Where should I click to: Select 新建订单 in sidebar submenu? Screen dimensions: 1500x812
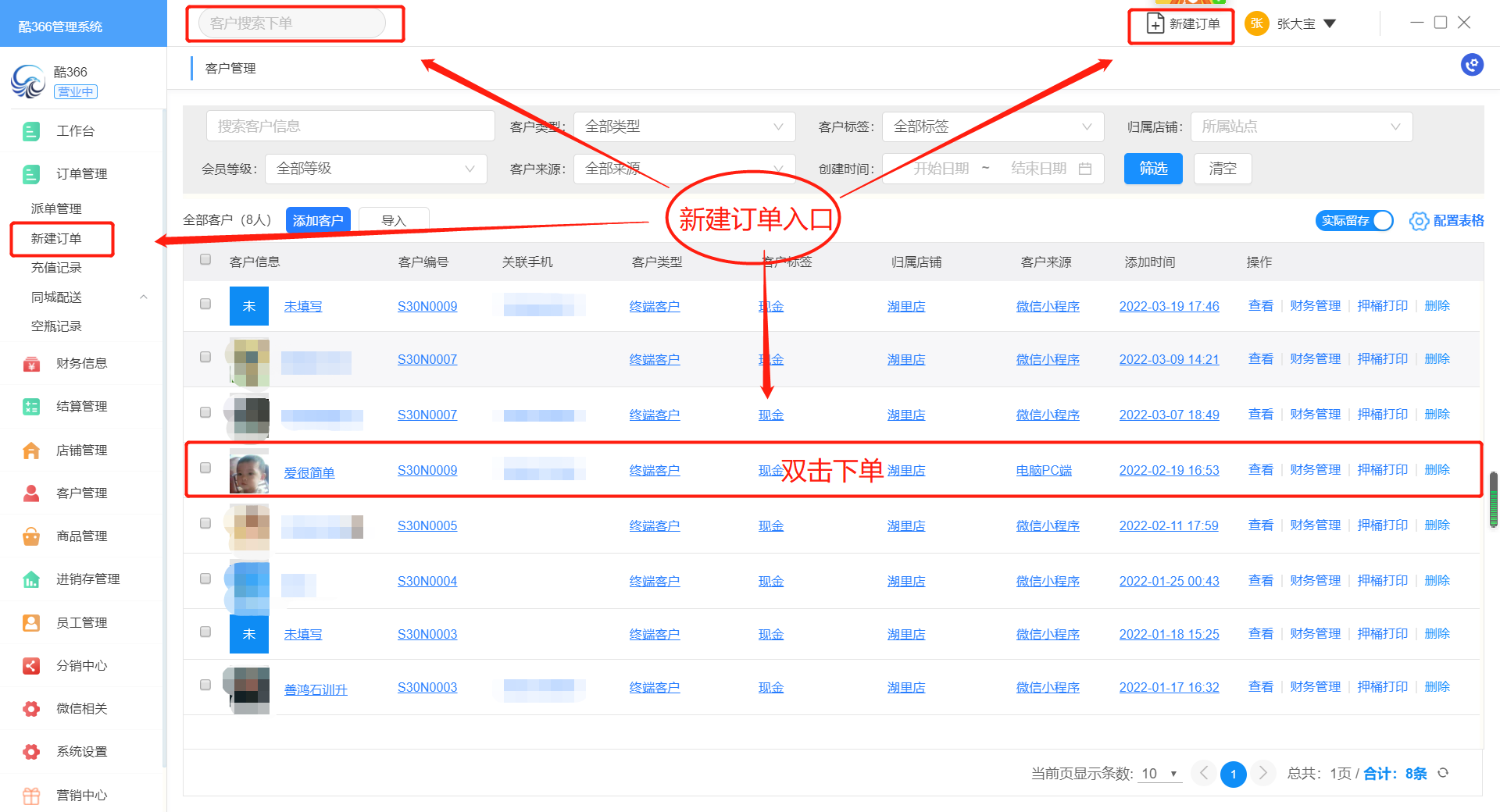click(56, 239)
